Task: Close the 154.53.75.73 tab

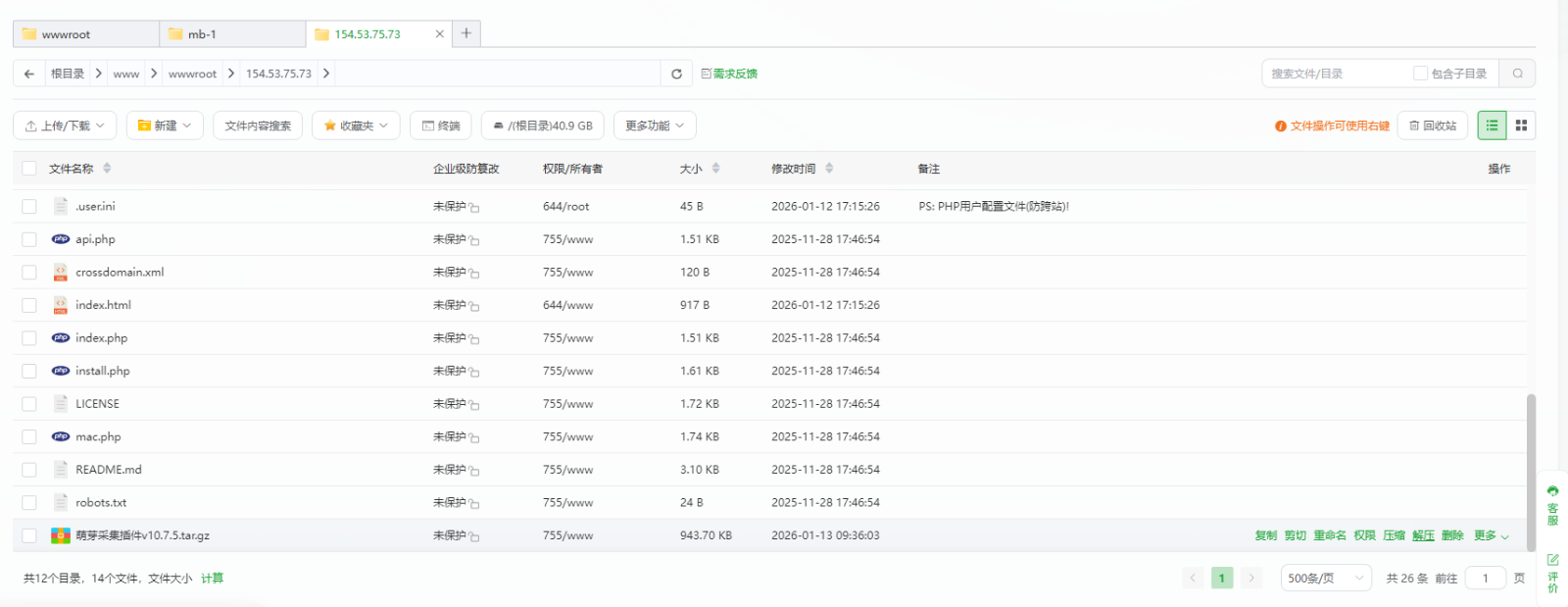Action: click(x=439, y=34)
